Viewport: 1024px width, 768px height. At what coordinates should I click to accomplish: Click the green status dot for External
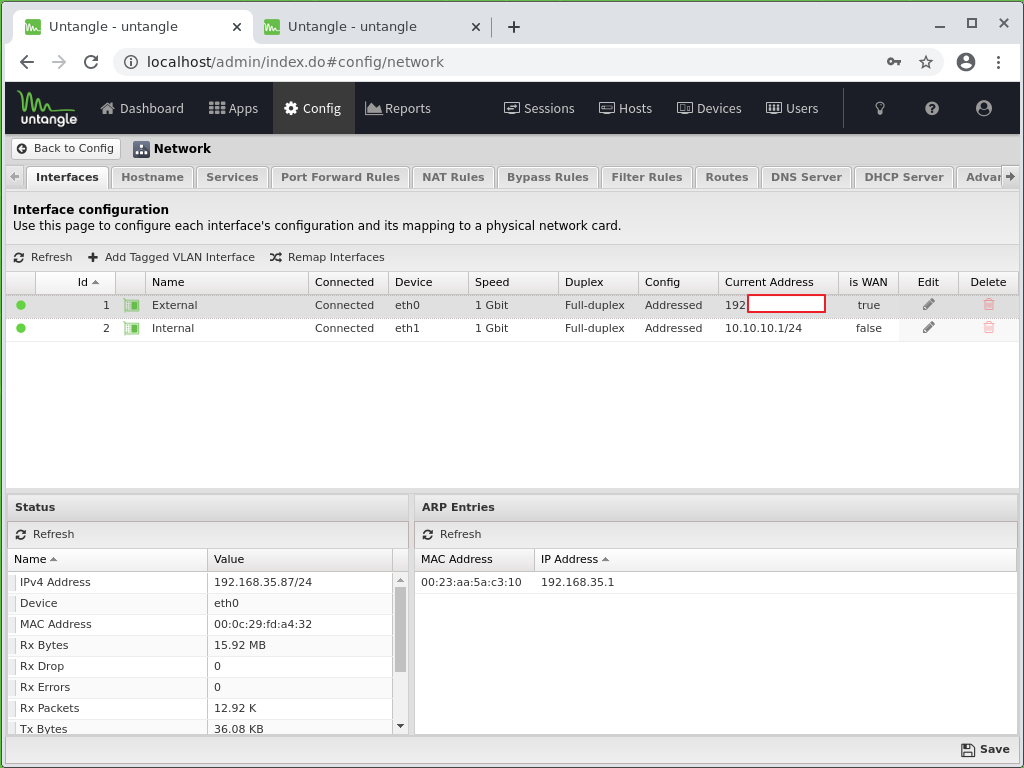pos(21,305)
